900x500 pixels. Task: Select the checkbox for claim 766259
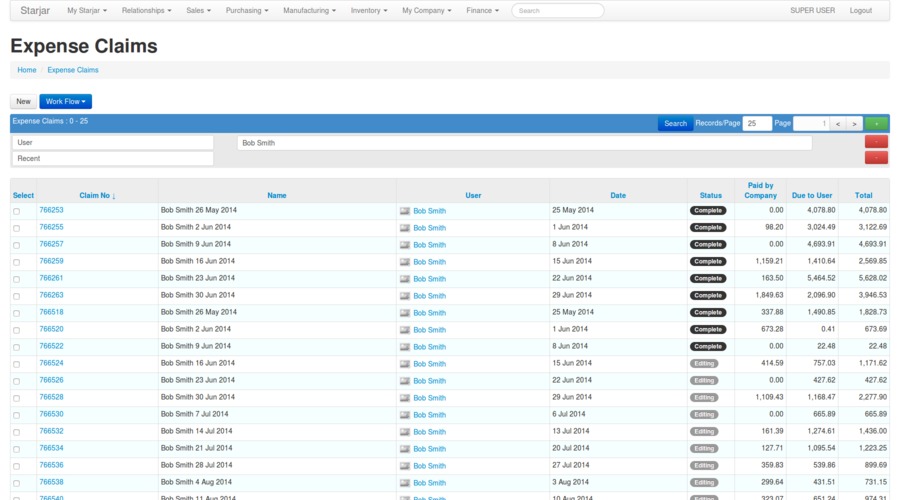[x=16, y=262]
